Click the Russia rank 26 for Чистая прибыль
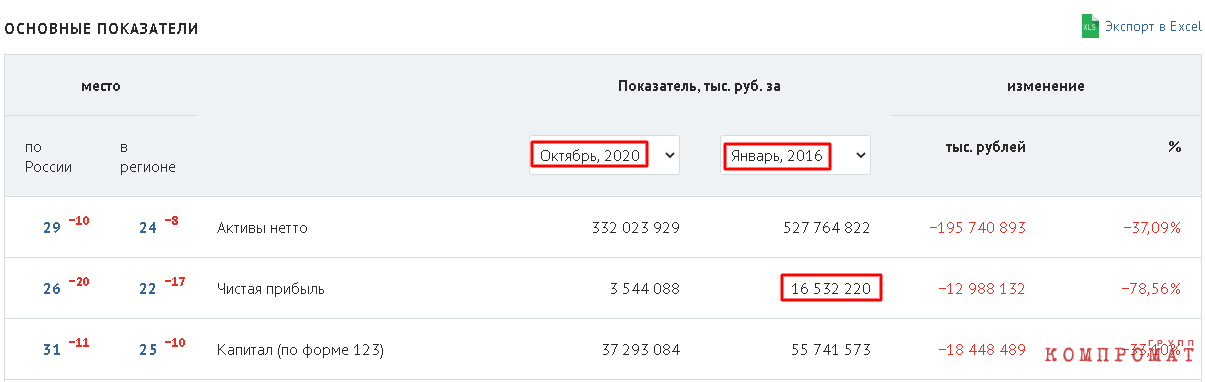Screen dimensions: 1205x382 pyautogui.click(x=52, y=289)
